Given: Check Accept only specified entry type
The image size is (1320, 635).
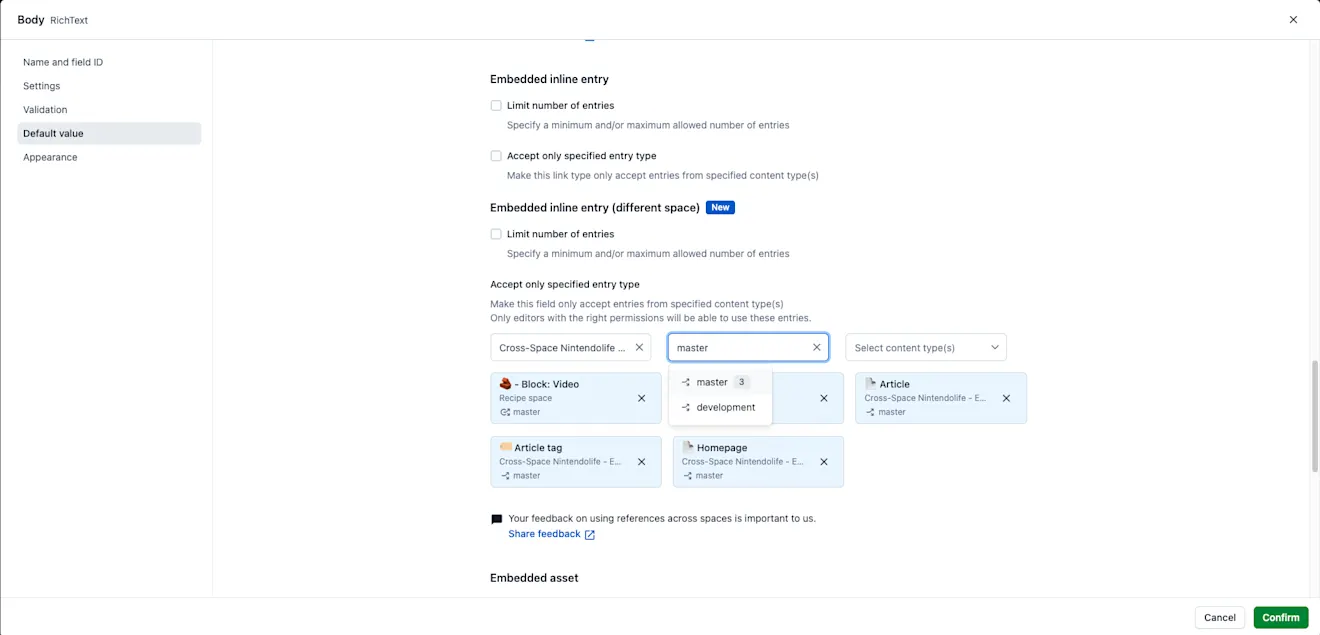Looking at the screenshot, I should pos(496,156).
